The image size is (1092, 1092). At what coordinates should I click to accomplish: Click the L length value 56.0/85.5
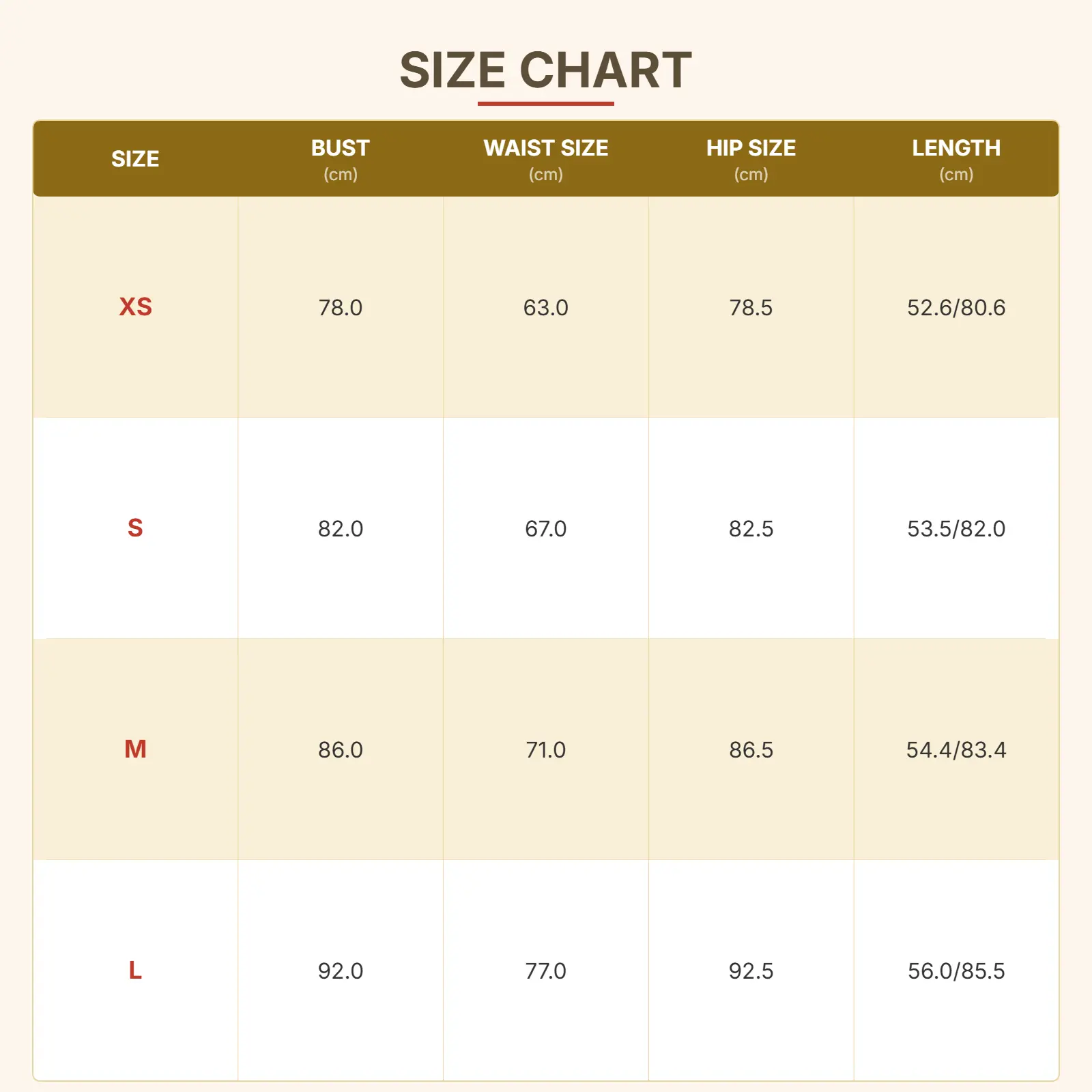(956, 971)
